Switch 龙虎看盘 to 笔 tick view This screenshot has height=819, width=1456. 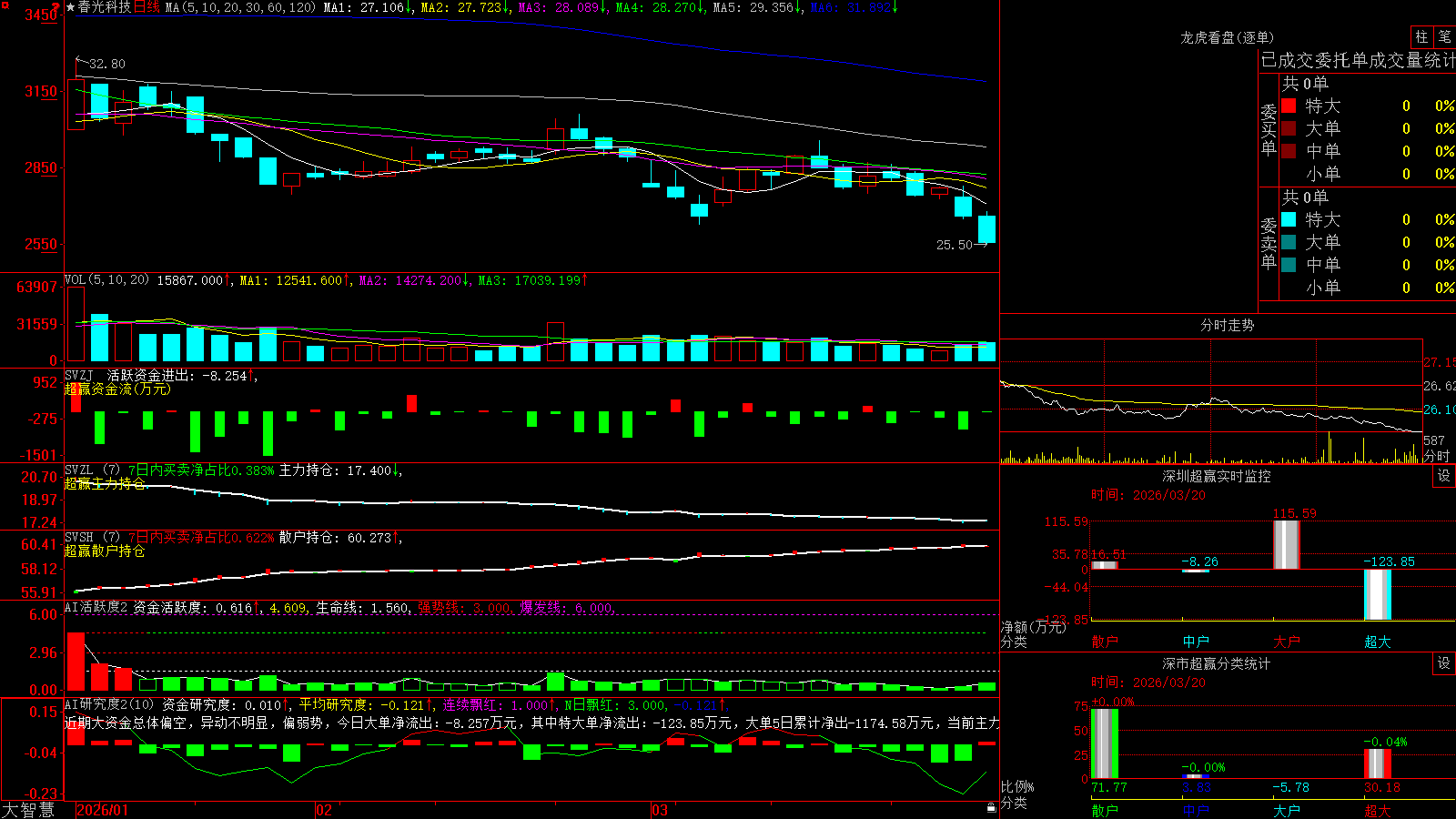point(1444,37)
